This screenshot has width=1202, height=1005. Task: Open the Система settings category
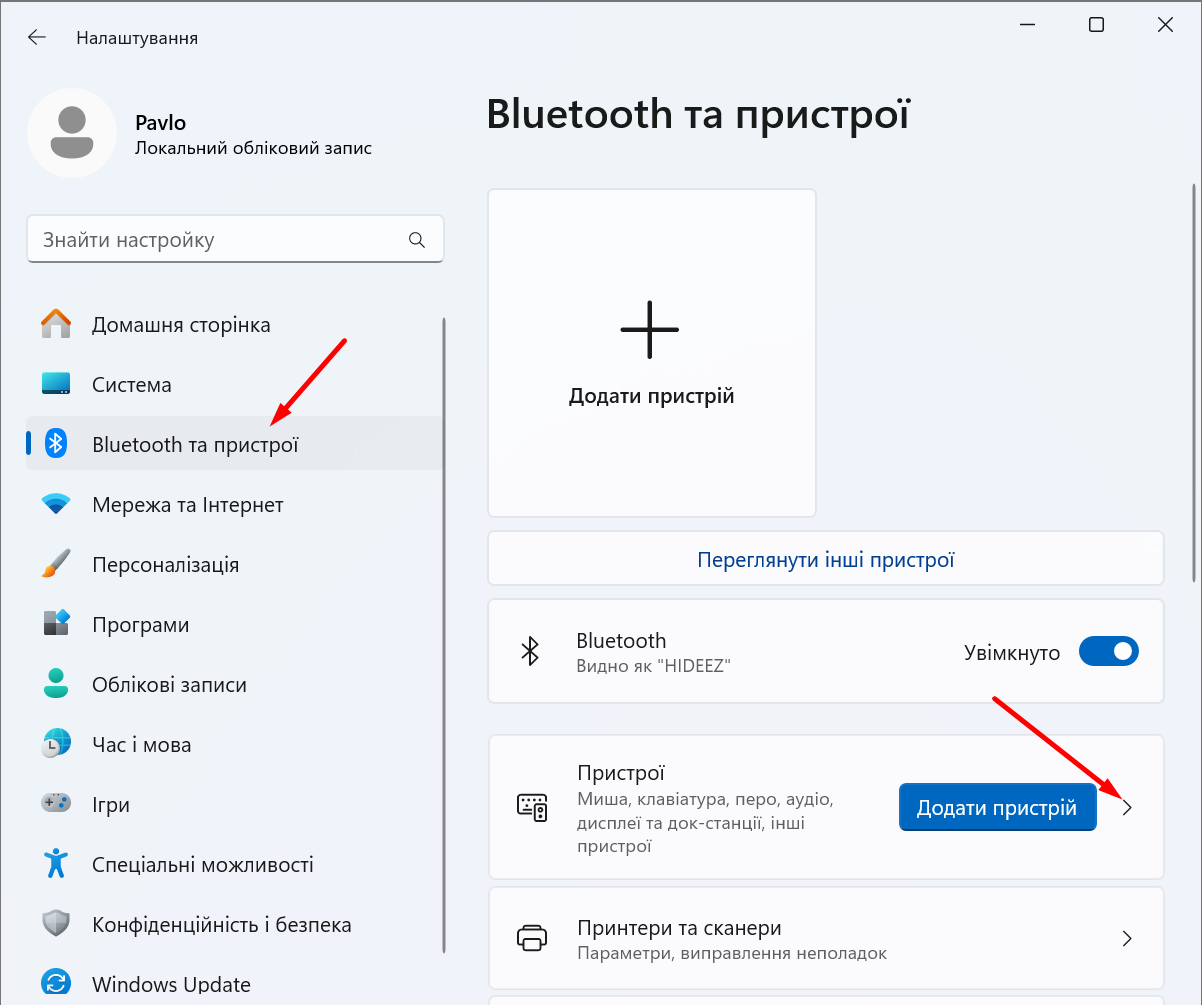[x=132, y=385]
